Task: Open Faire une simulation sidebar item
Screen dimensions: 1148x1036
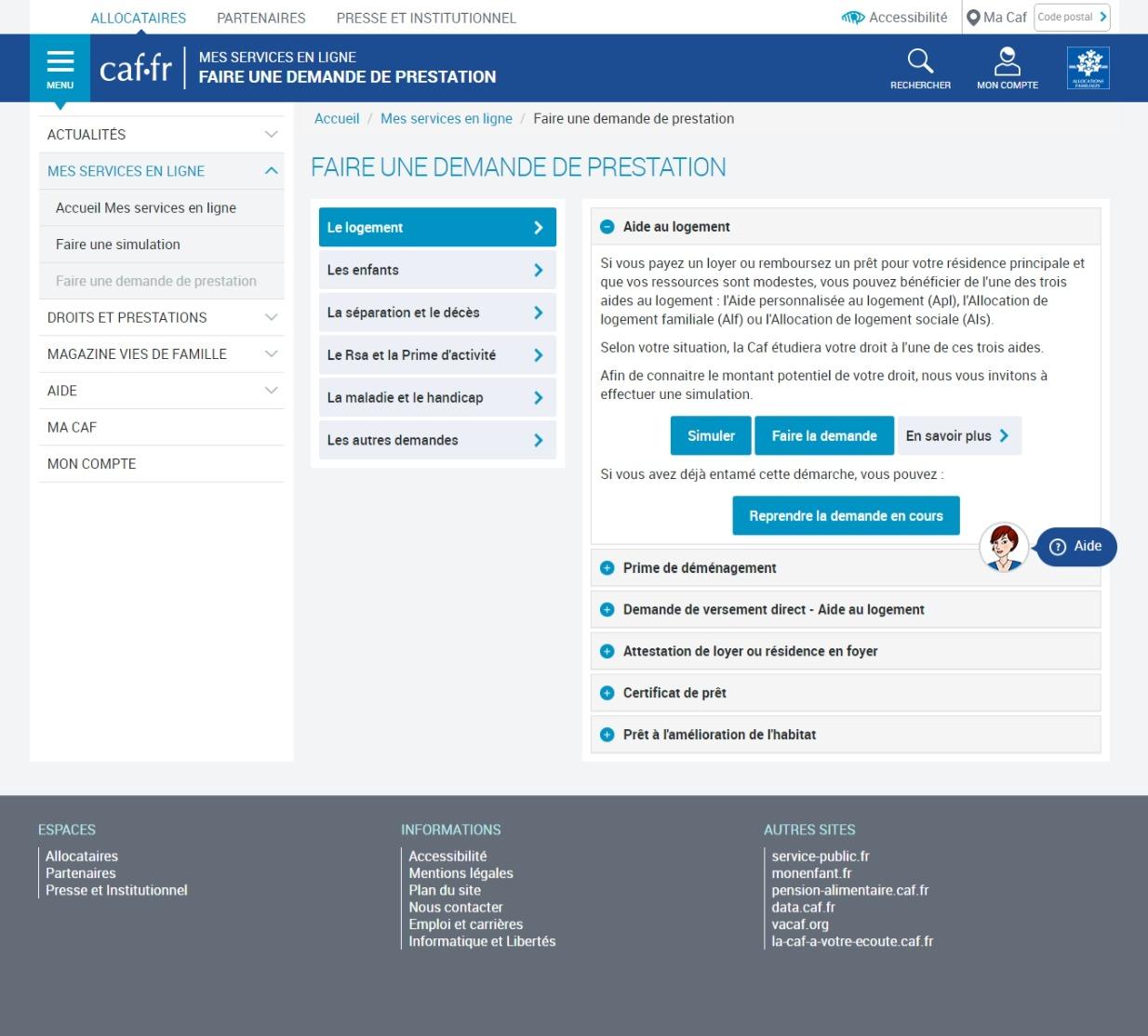Action: pos(162,245)
